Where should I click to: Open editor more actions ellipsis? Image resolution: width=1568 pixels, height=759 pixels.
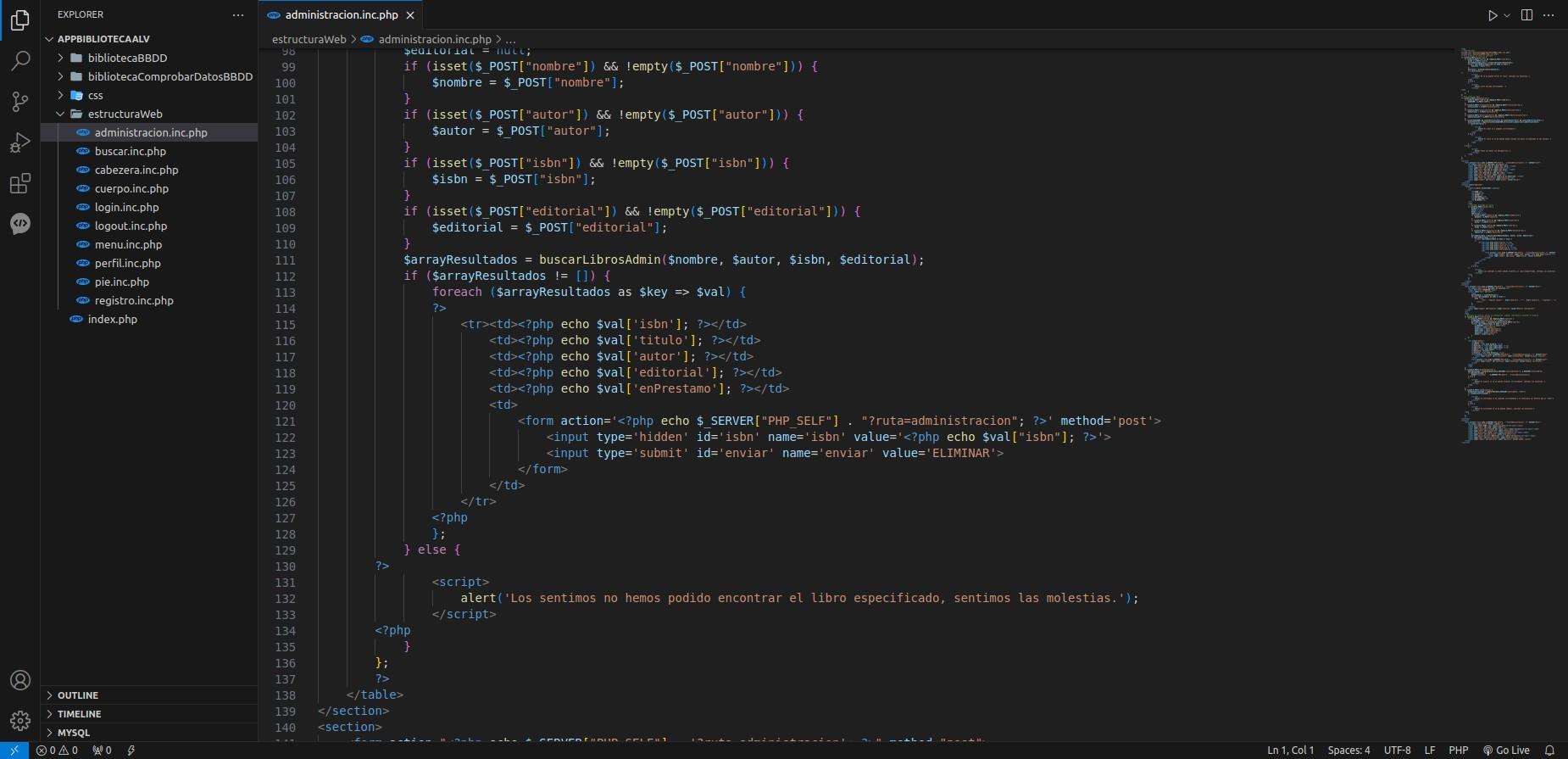(x=1549, y=15)
